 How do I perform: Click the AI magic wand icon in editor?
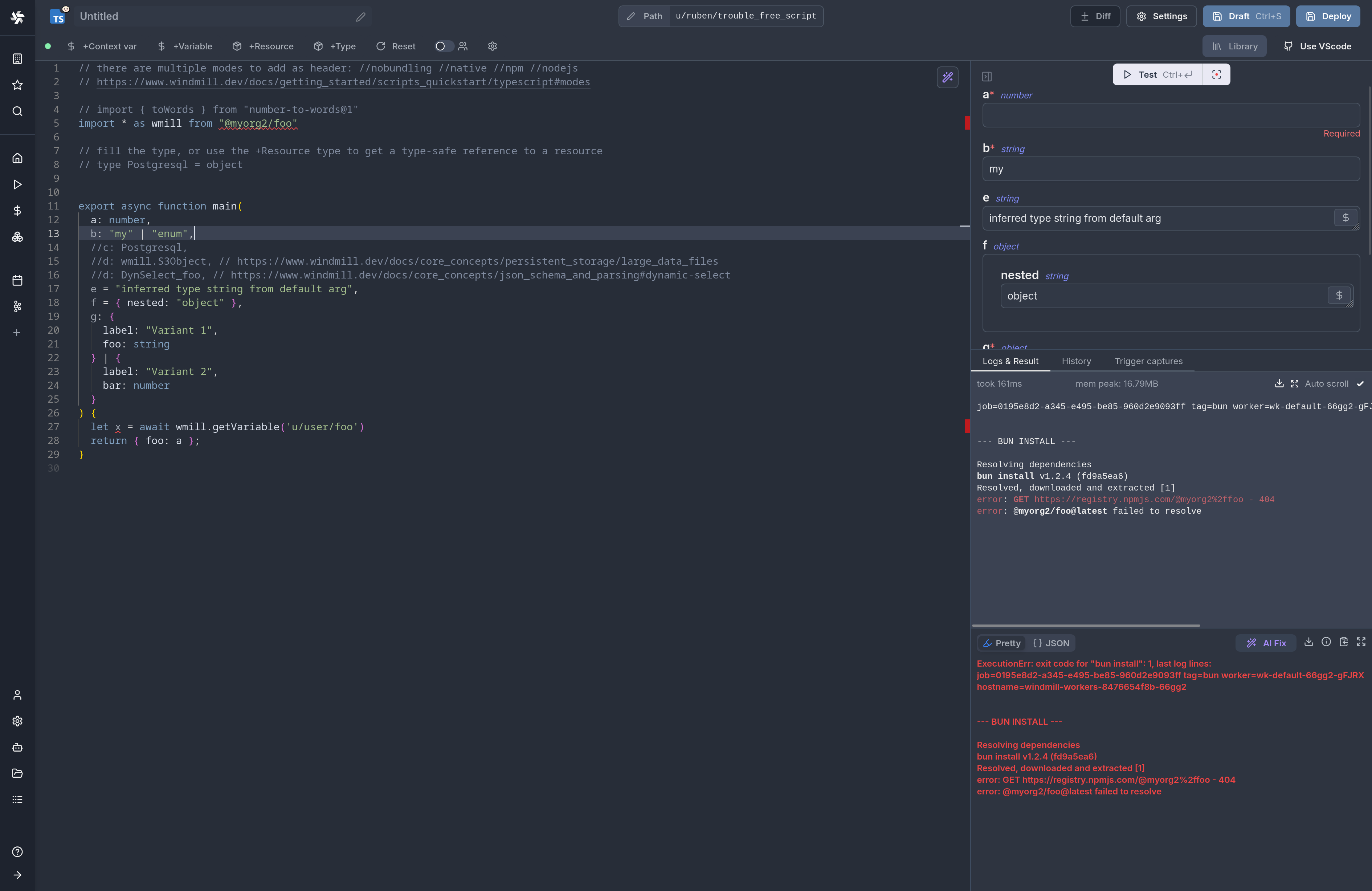[x=947, y=77]
